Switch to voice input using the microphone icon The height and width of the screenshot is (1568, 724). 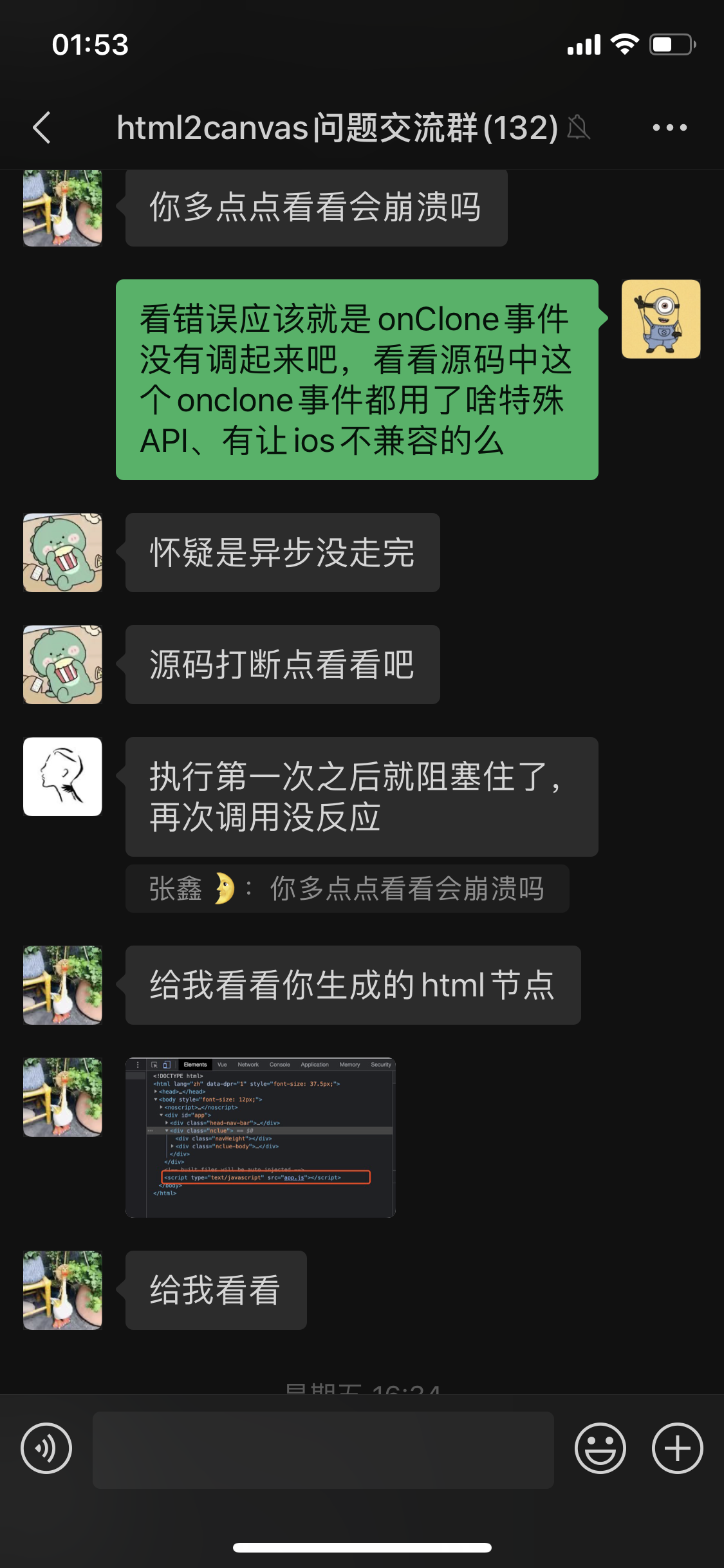coord(46,1449)
